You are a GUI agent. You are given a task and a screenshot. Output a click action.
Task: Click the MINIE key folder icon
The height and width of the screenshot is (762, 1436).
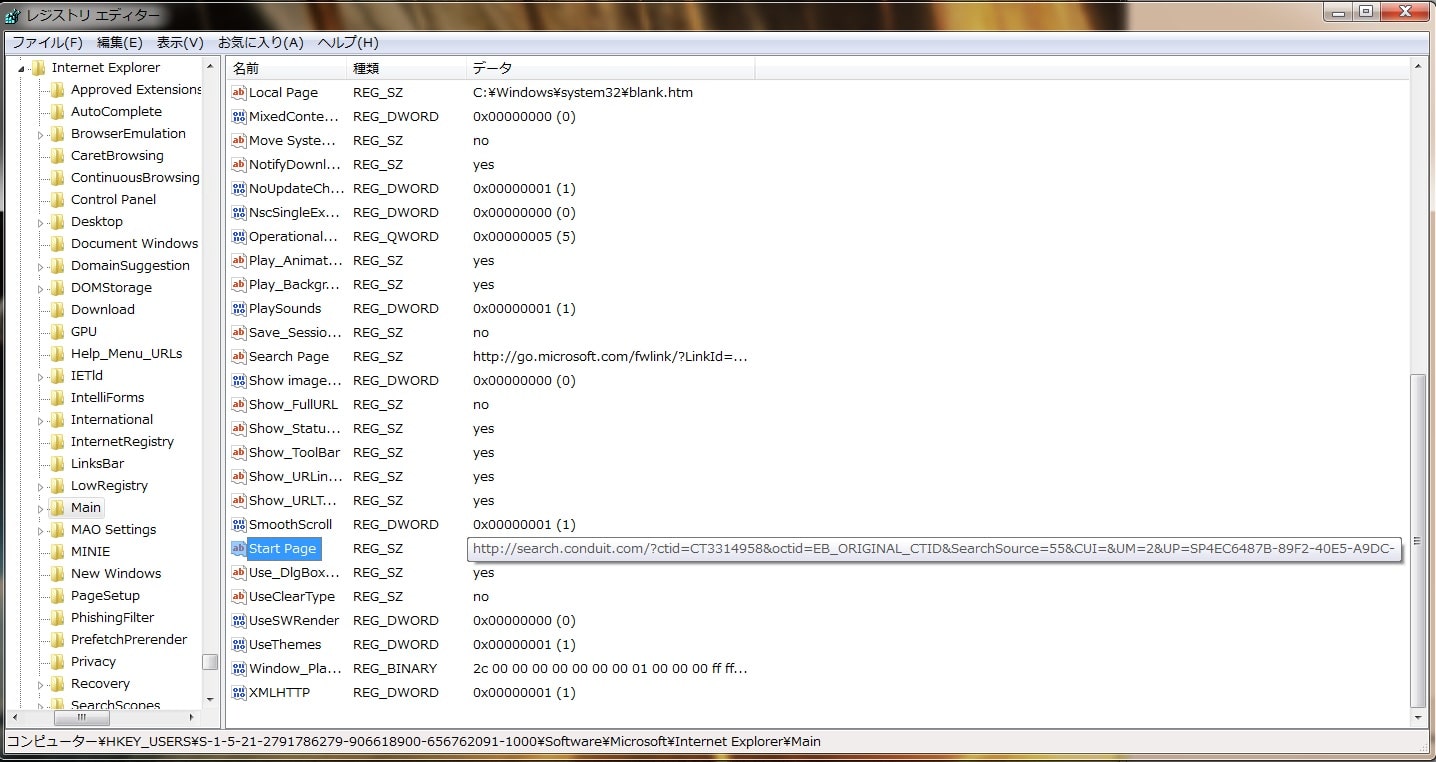tap(58, 551)
